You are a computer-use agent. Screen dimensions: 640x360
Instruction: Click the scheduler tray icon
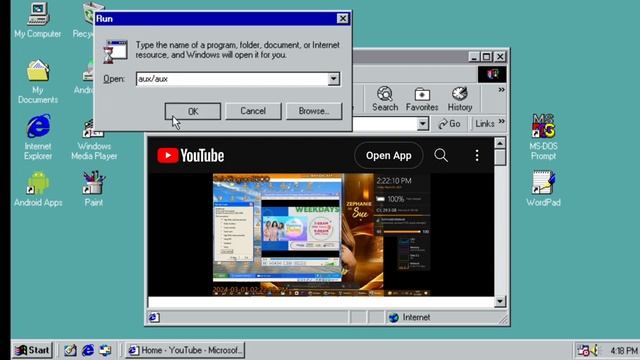(x=583, y=350)
